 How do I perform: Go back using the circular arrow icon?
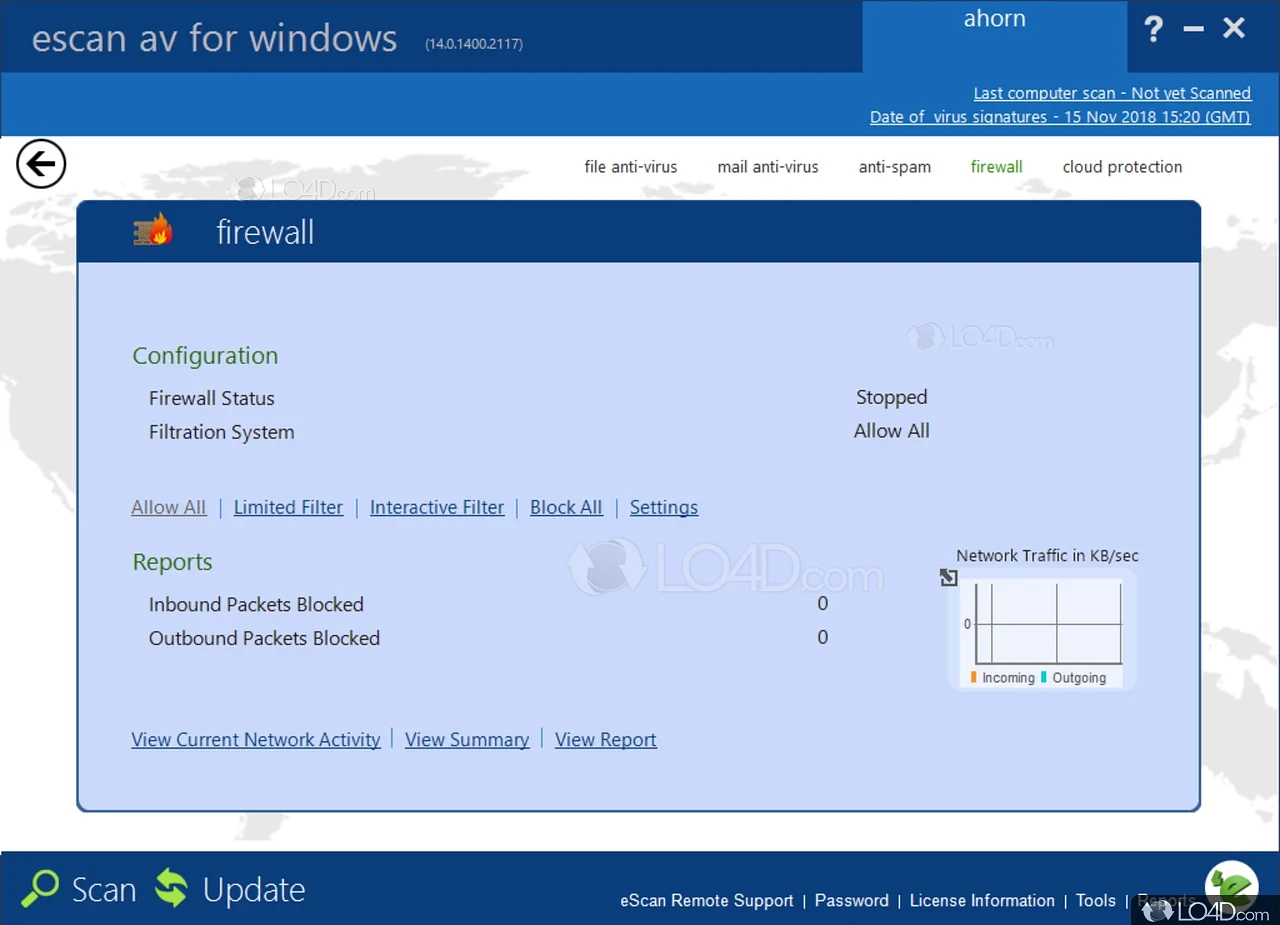(x=41, y=164)
